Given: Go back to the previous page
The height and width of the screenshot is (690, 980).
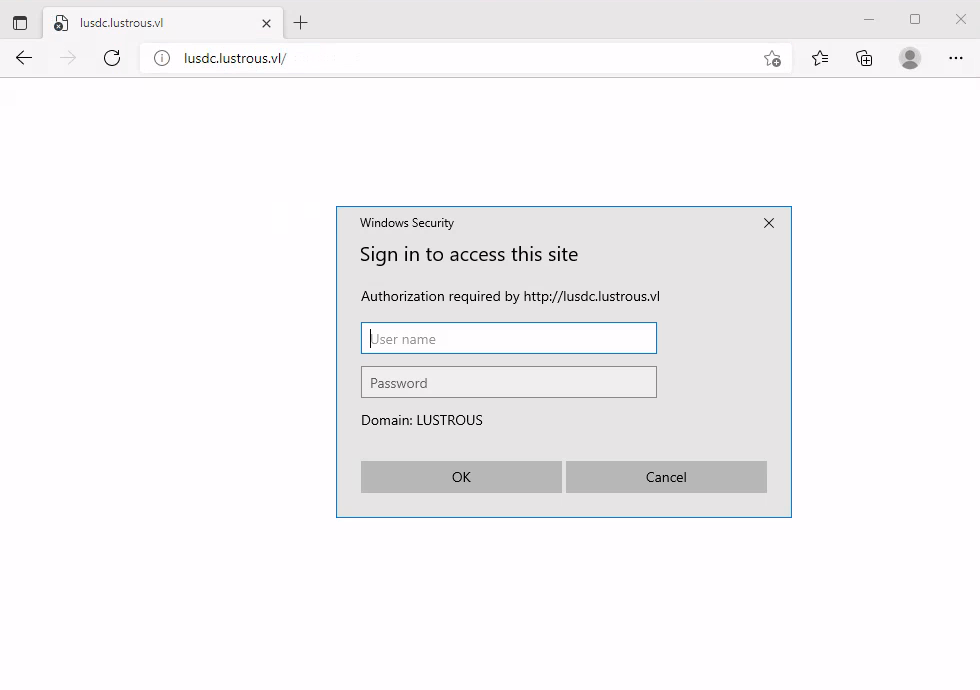Looking at the screenshot, I should pyautogui.click(x=24, y=58).
